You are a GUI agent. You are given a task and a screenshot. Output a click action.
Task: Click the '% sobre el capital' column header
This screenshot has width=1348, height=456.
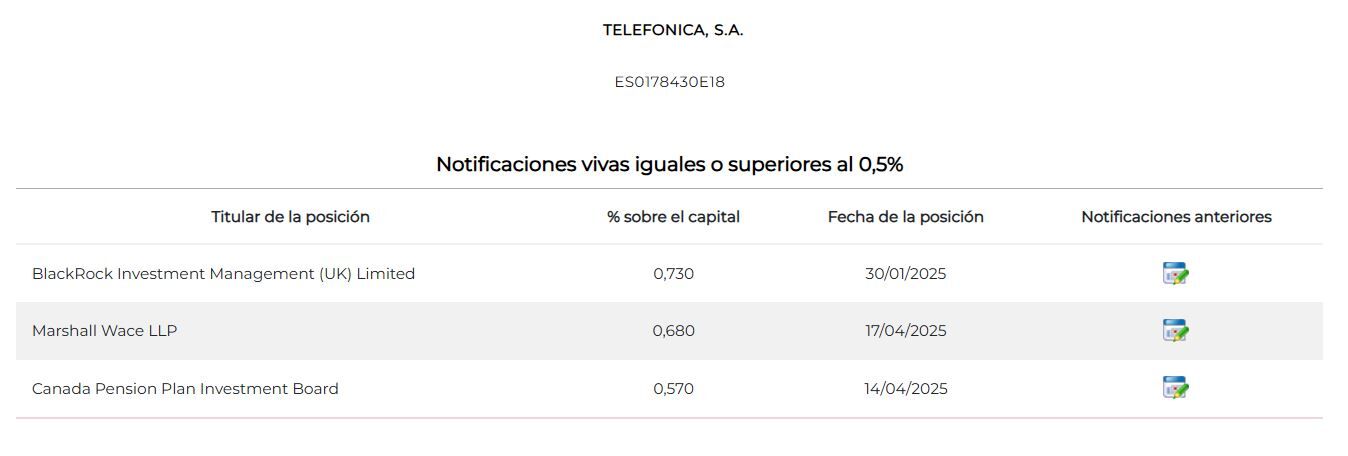(673, 217)
